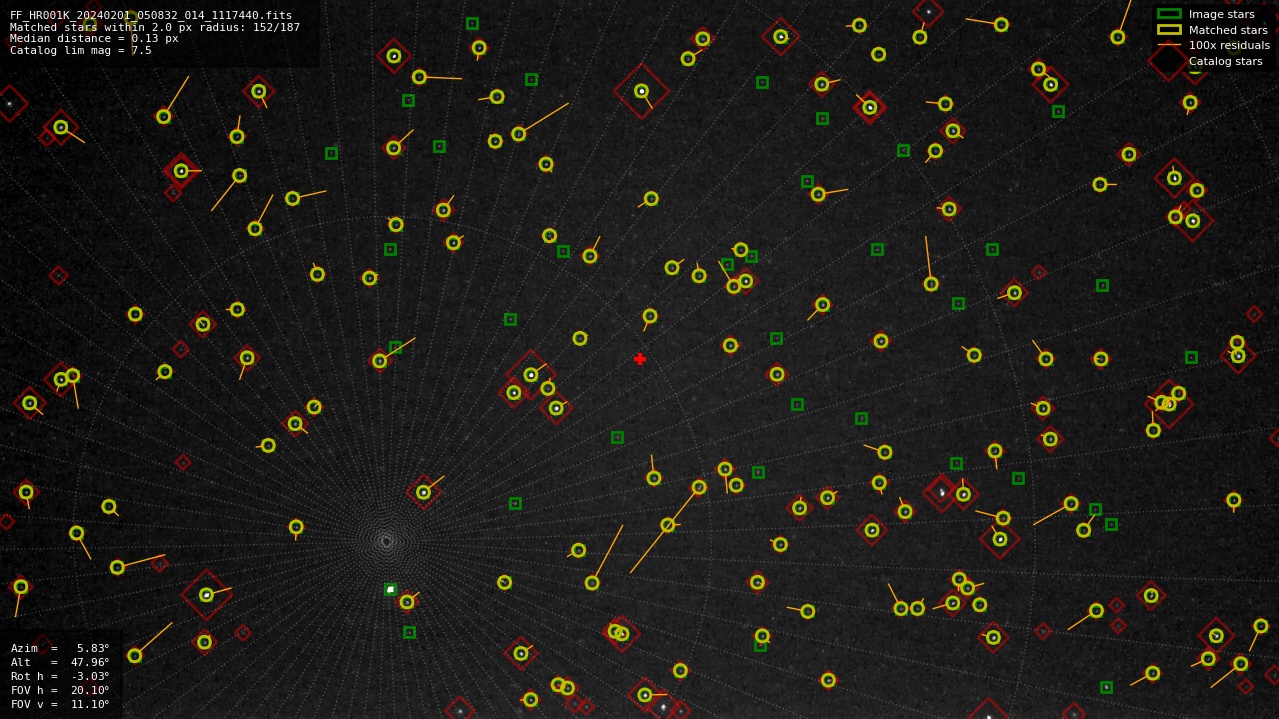
Task: Click the 'Image stars' legend label
Action: 1221,14
